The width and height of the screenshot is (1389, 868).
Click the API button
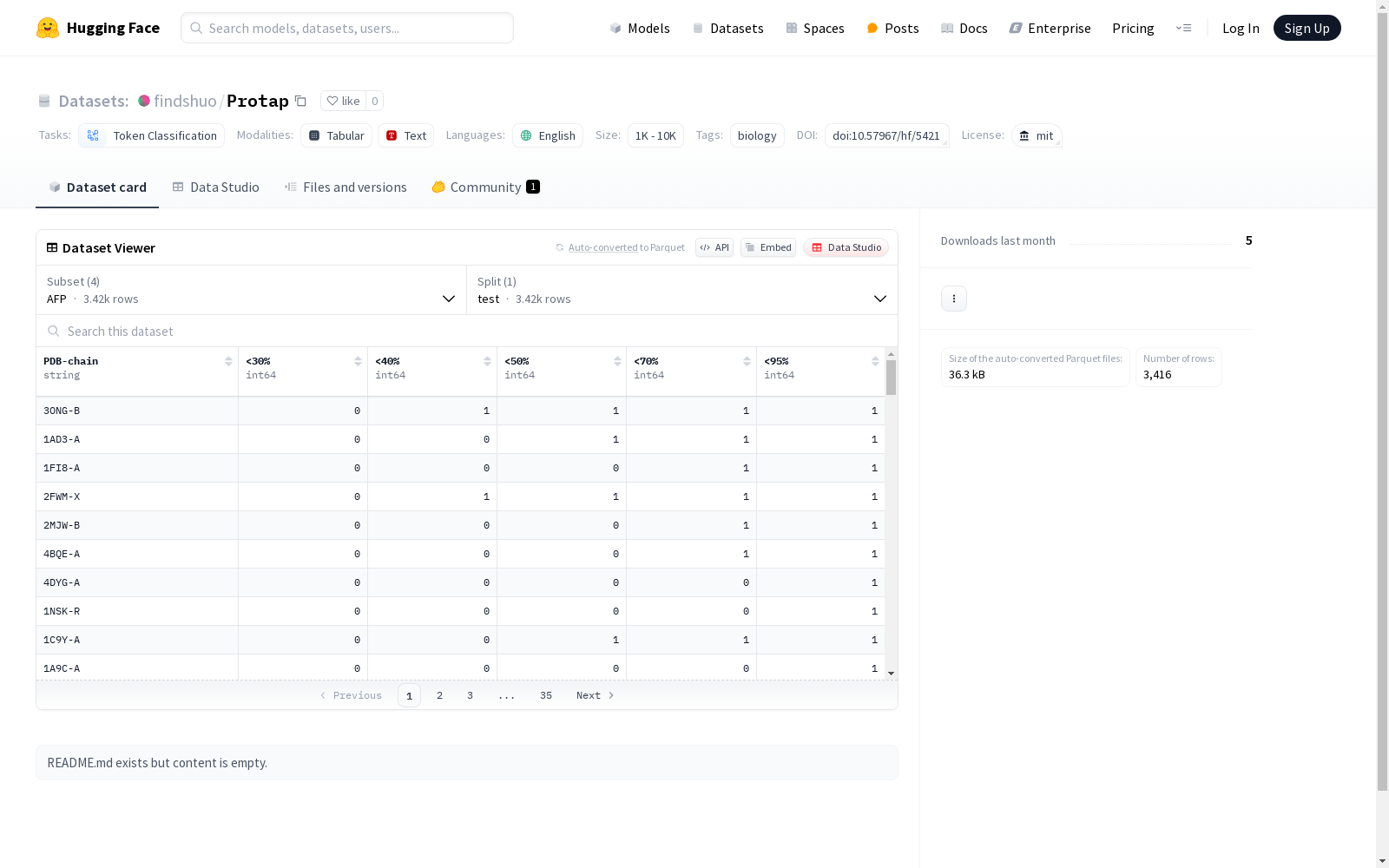point(714,247)
